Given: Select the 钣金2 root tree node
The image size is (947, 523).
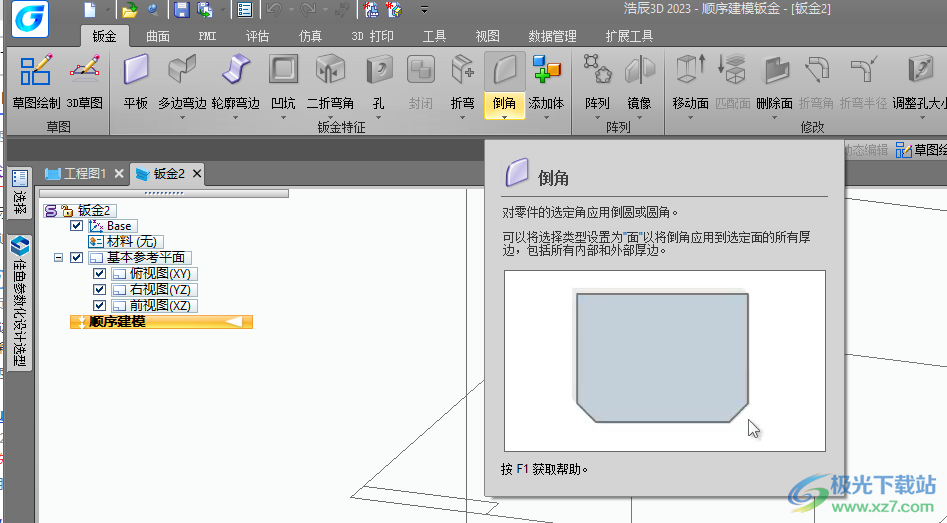Looking at the screenshot, I should [x=80, y=210].
